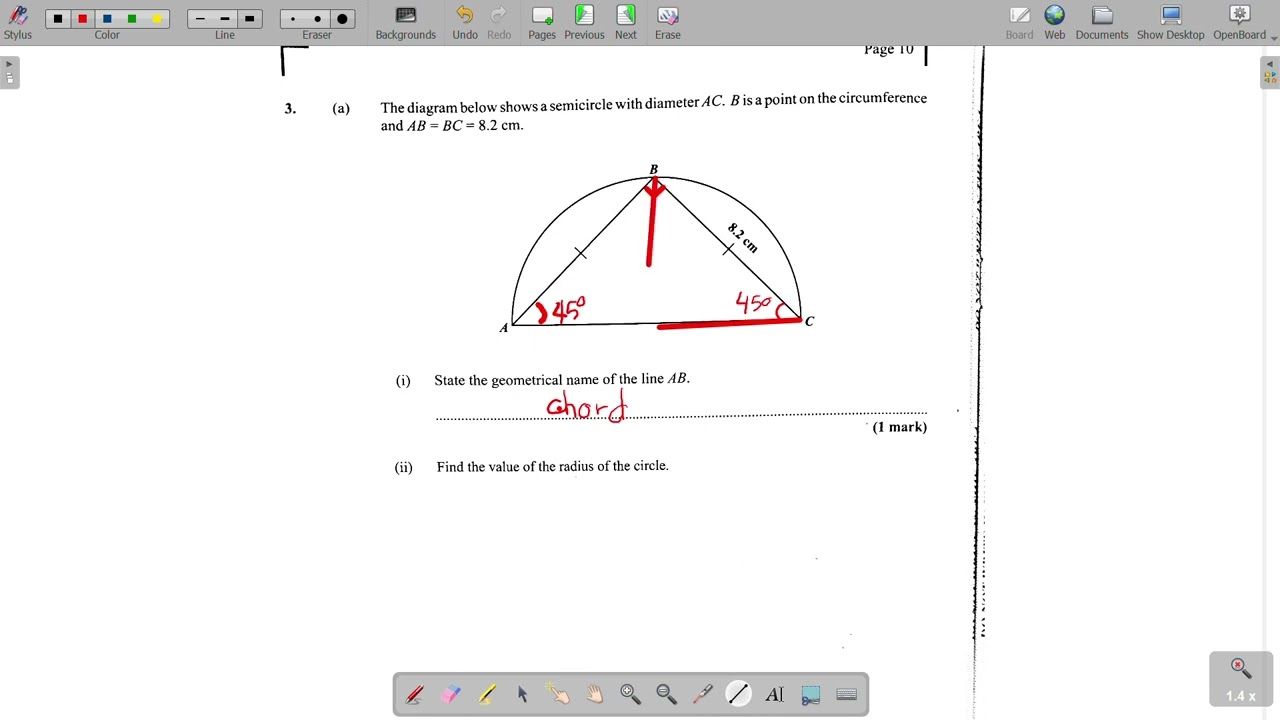
Task: Select the Pen tool in stylus palette
Action: tap(415, 695)
